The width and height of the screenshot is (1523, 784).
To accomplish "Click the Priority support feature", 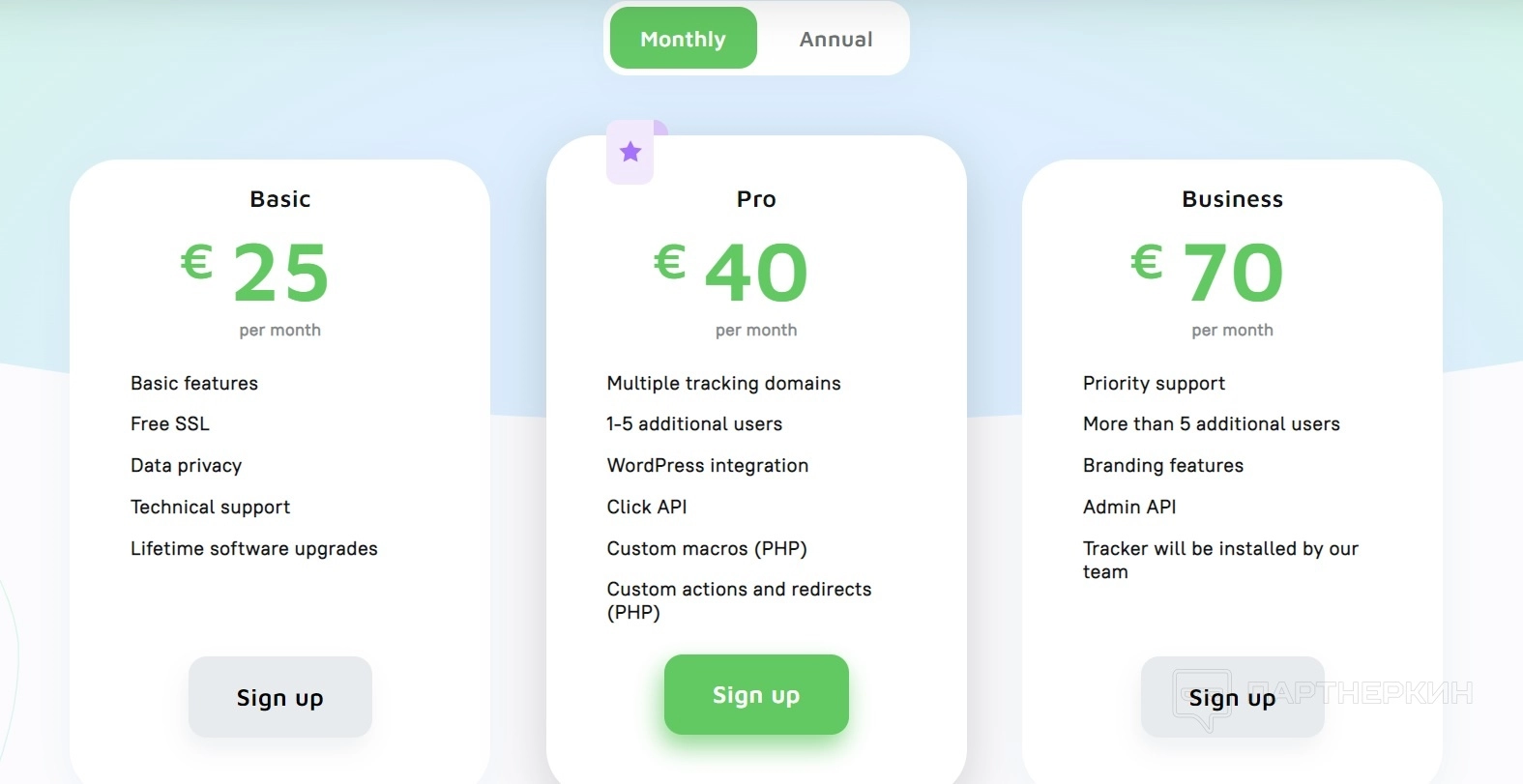I will tap(1154, 383).
